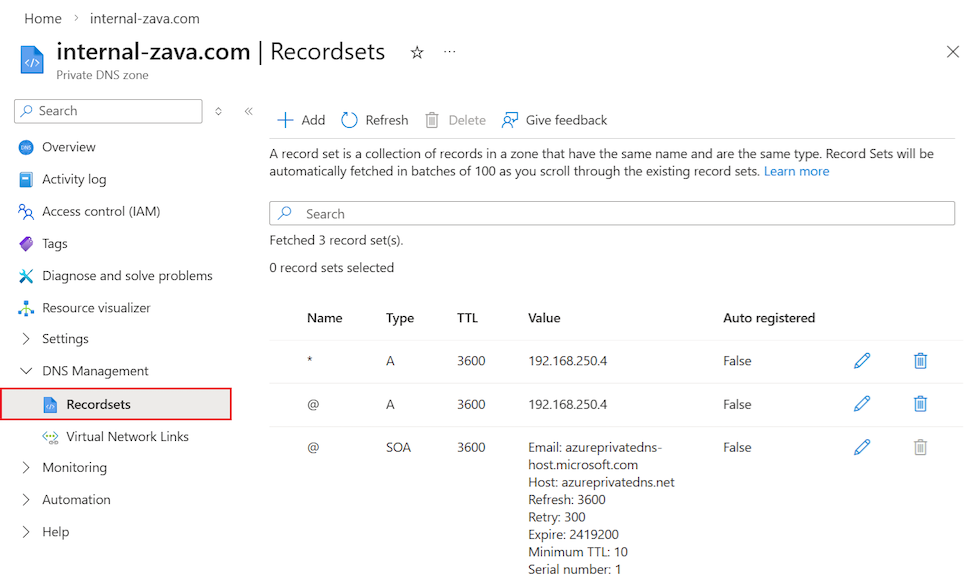Add a new record set
This screenshot has width=973, height=588.
pos(299,119)
